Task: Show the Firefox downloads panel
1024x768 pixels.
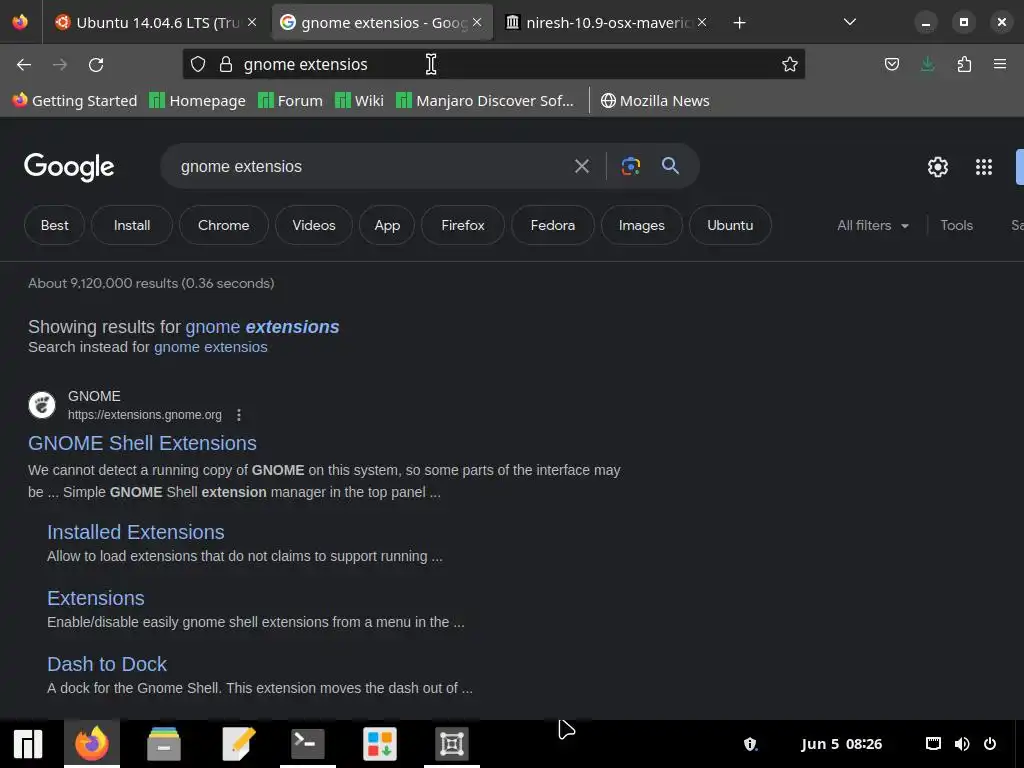Action: click(927, 64)
